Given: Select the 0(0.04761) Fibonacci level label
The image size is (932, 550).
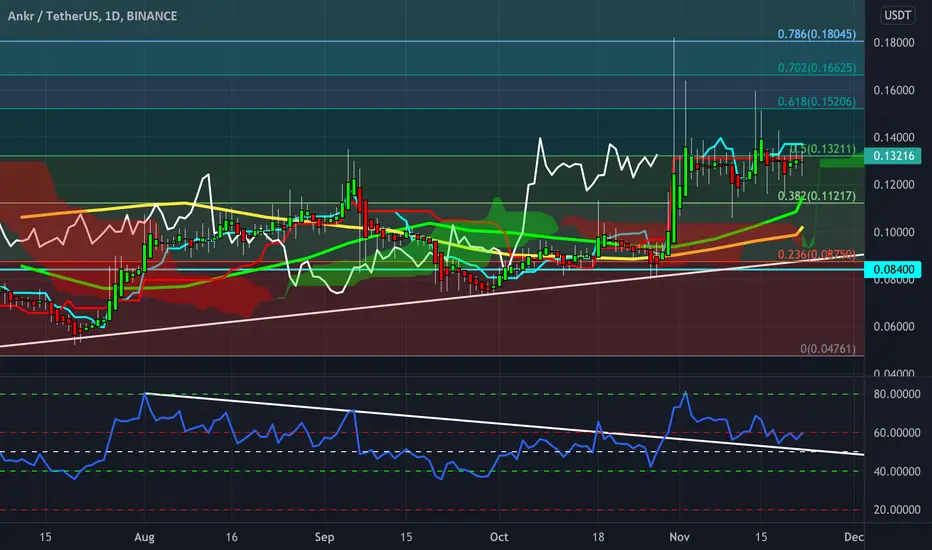Looking at the screenshot, I should click(x=828, y=348).
